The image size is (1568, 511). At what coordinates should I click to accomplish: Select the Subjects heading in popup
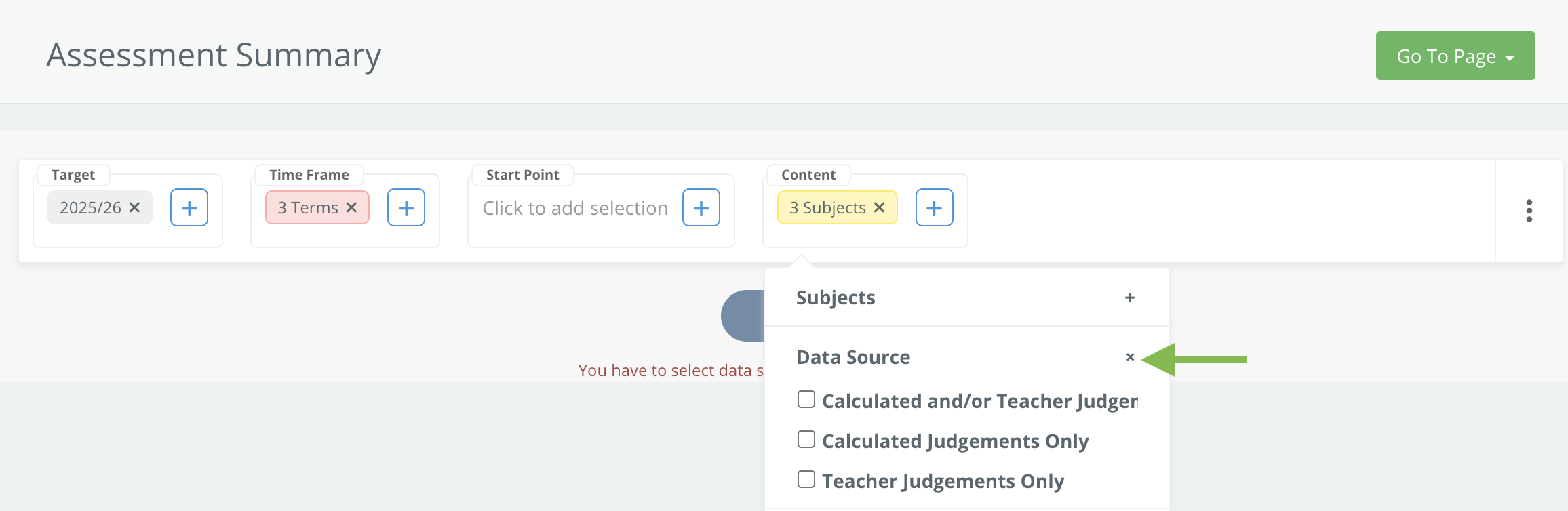836,298
